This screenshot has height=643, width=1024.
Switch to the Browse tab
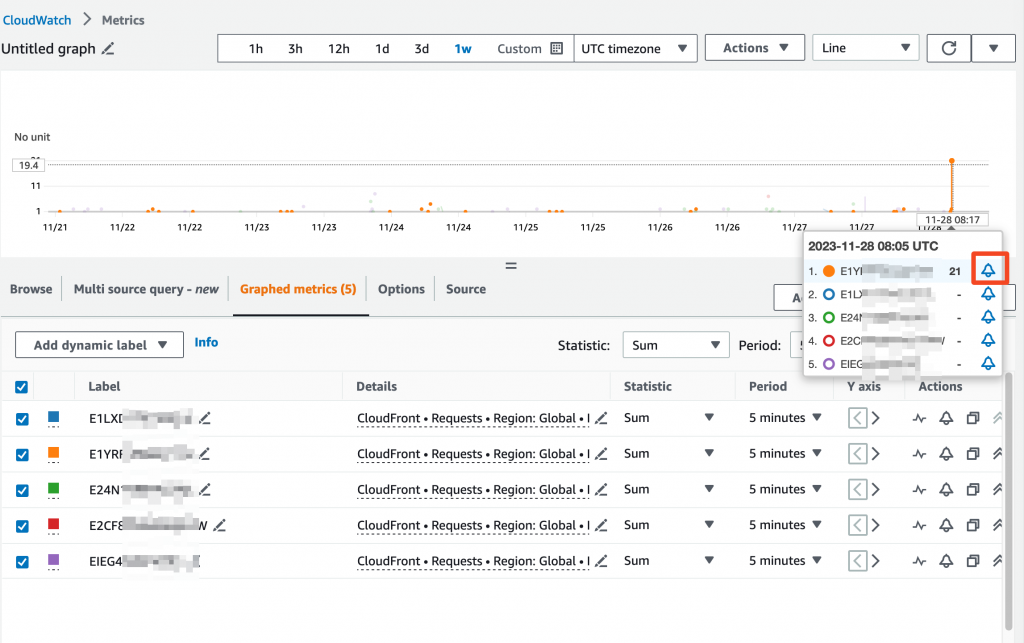31,289
